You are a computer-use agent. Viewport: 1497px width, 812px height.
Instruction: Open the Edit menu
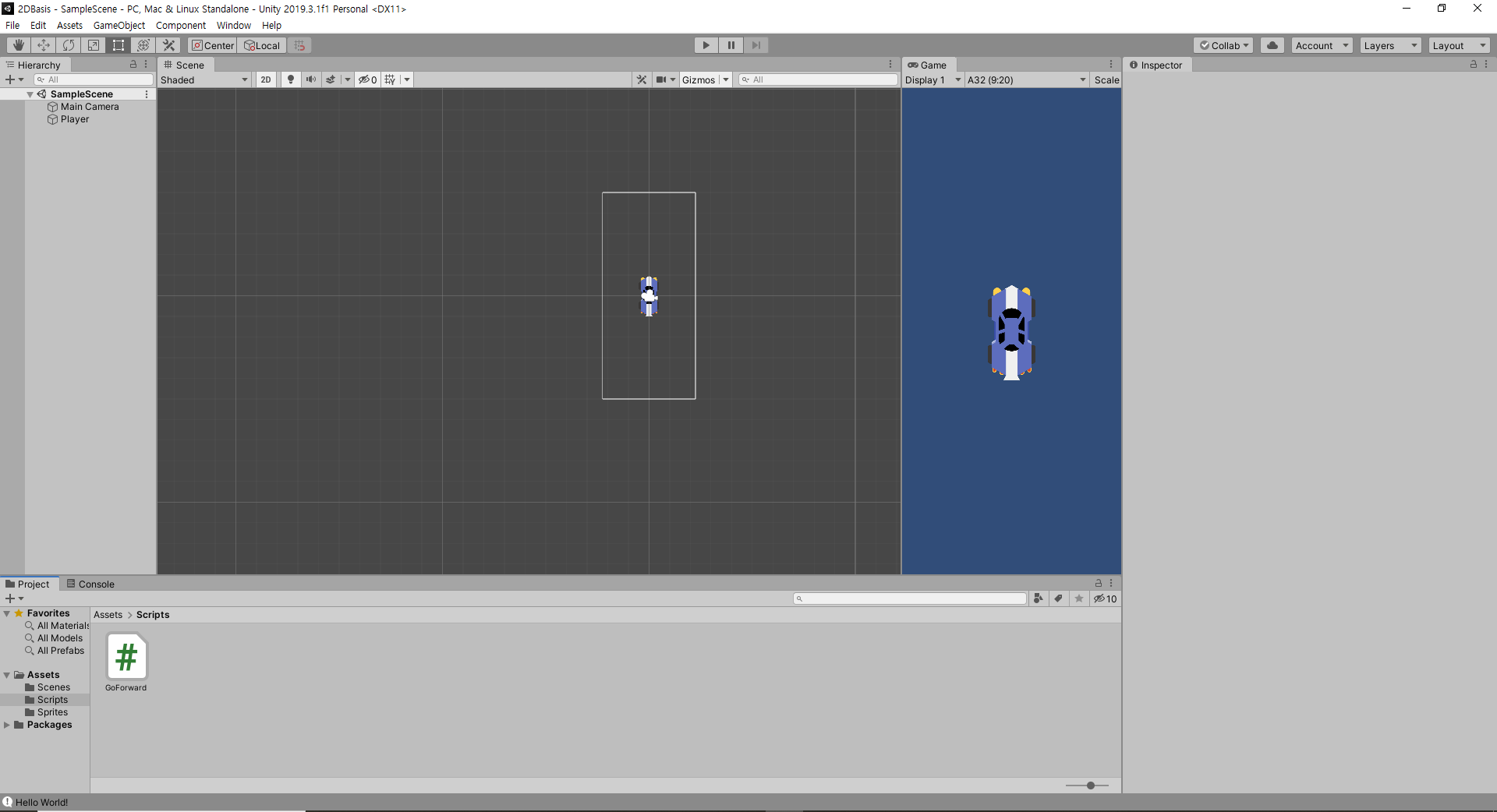point(38,25)
